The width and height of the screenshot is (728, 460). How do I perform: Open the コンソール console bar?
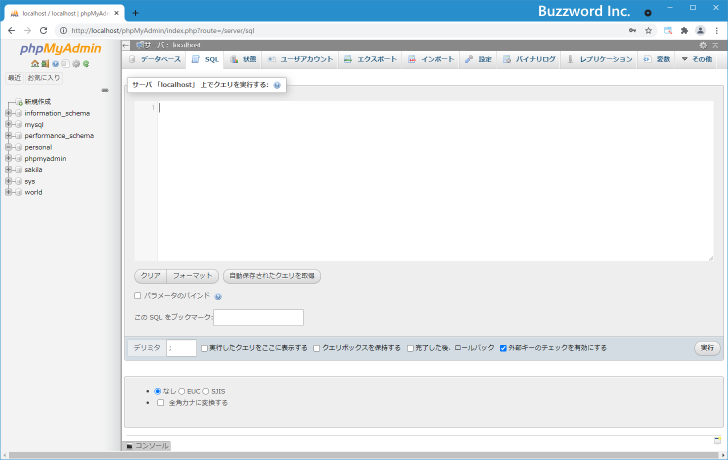147,446
